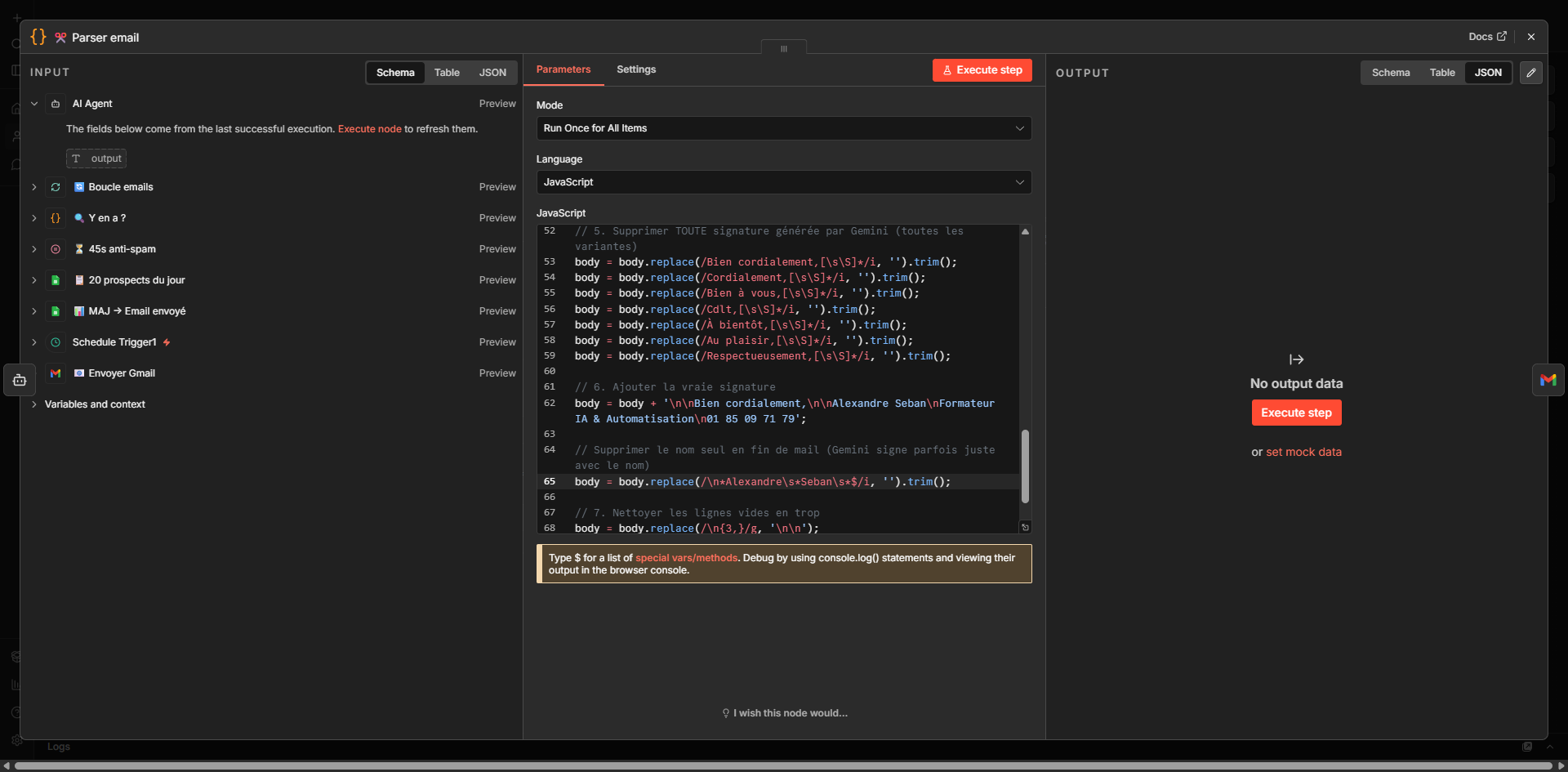
Task: Click the Gmail node icon on the right canvas edge
Action: tap(1548, 379)
